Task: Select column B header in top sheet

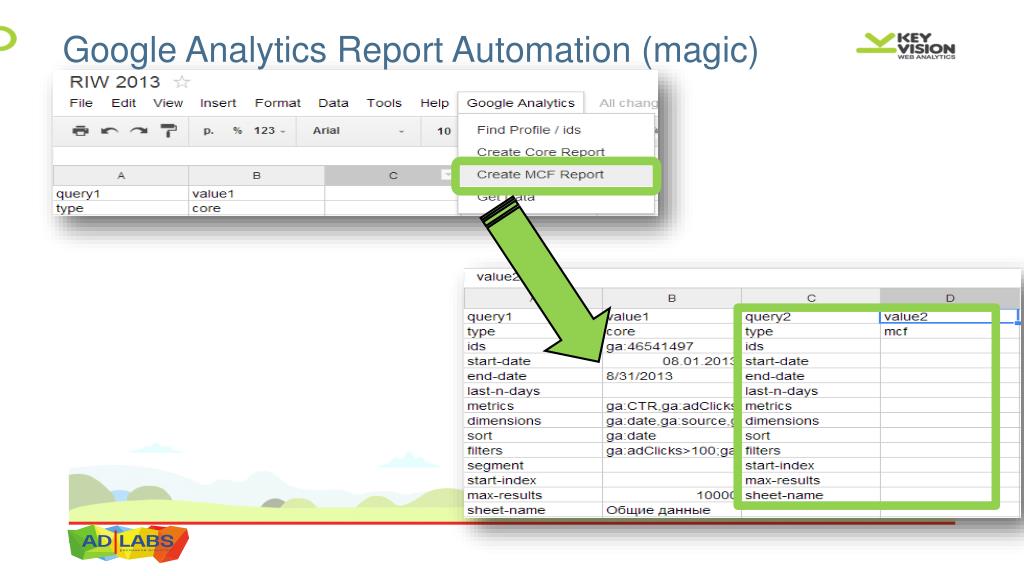Action: [x=257, y=176]
